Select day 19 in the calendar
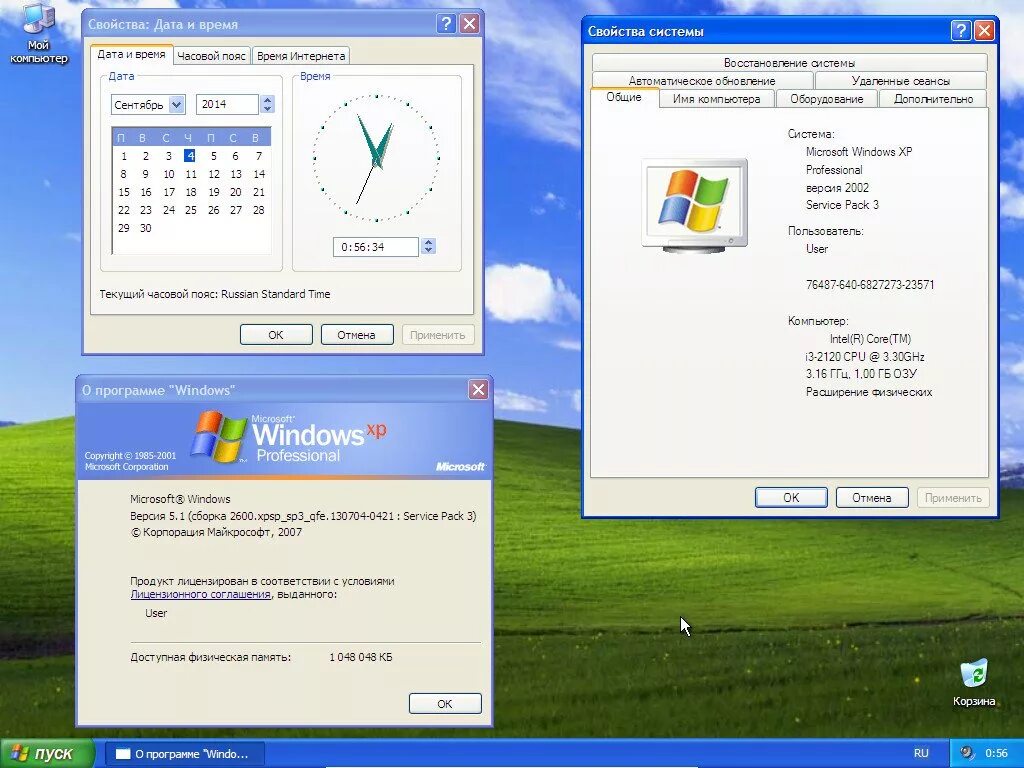 pyautogui.click(x=214, y=192)
